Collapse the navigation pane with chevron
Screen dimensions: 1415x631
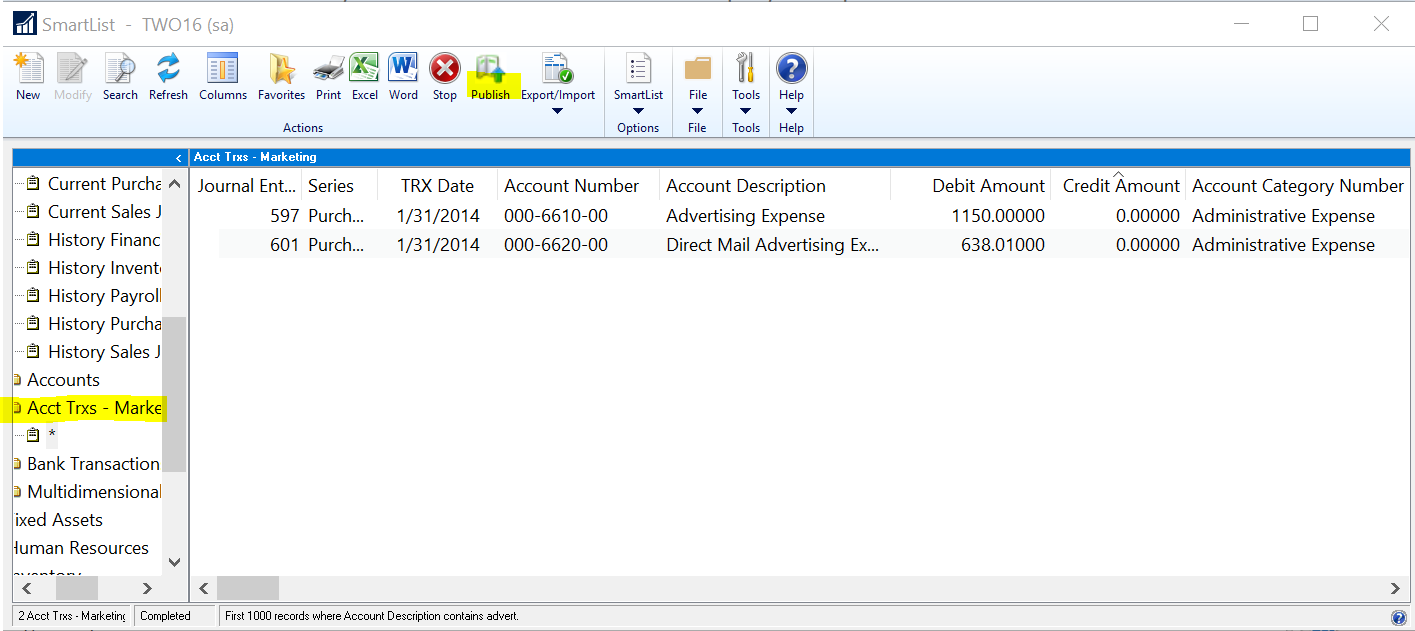[178, 158]
